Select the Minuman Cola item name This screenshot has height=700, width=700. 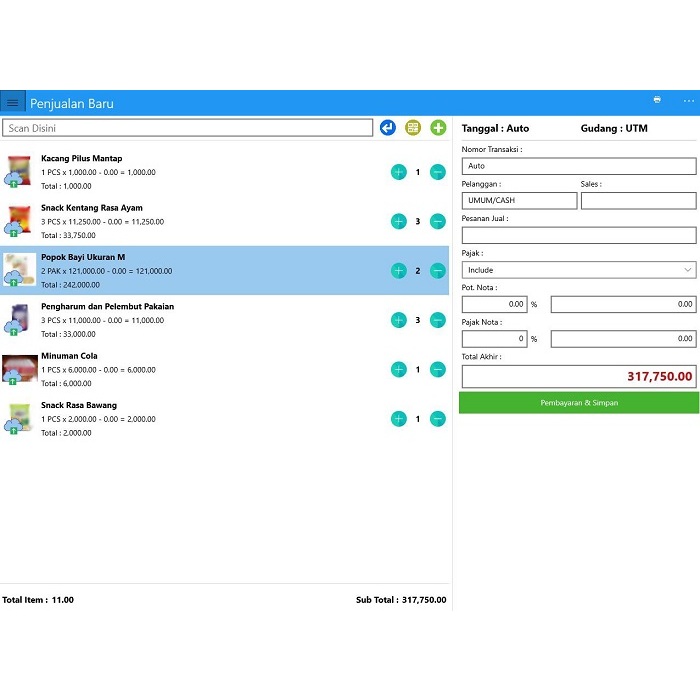(x=69, y=356)
